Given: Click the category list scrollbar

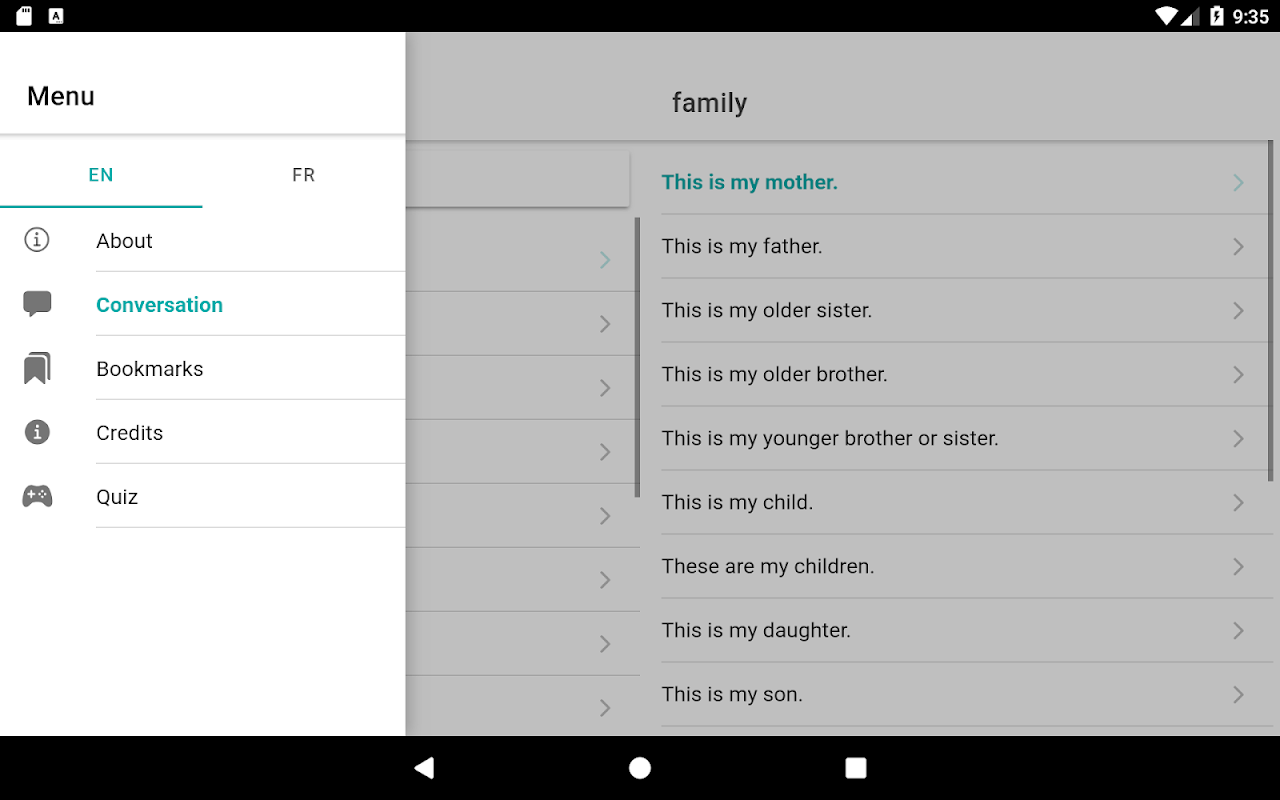Looking at the screenshot, I should (x=637, y=357).
